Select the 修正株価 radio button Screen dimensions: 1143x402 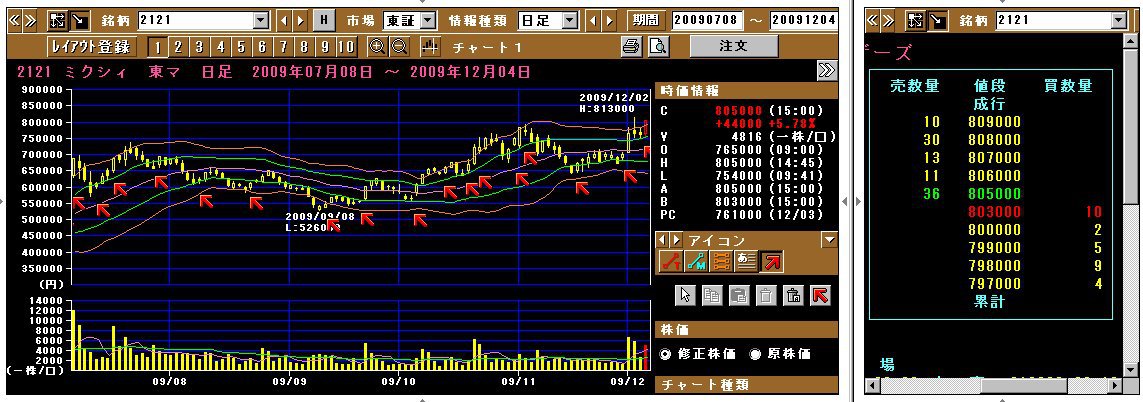(x=666, y=354)
